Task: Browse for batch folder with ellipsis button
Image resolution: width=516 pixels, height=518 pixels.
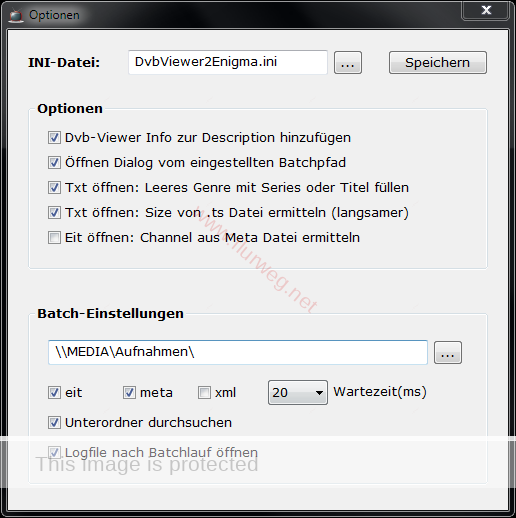Action: tap(448, 352)
